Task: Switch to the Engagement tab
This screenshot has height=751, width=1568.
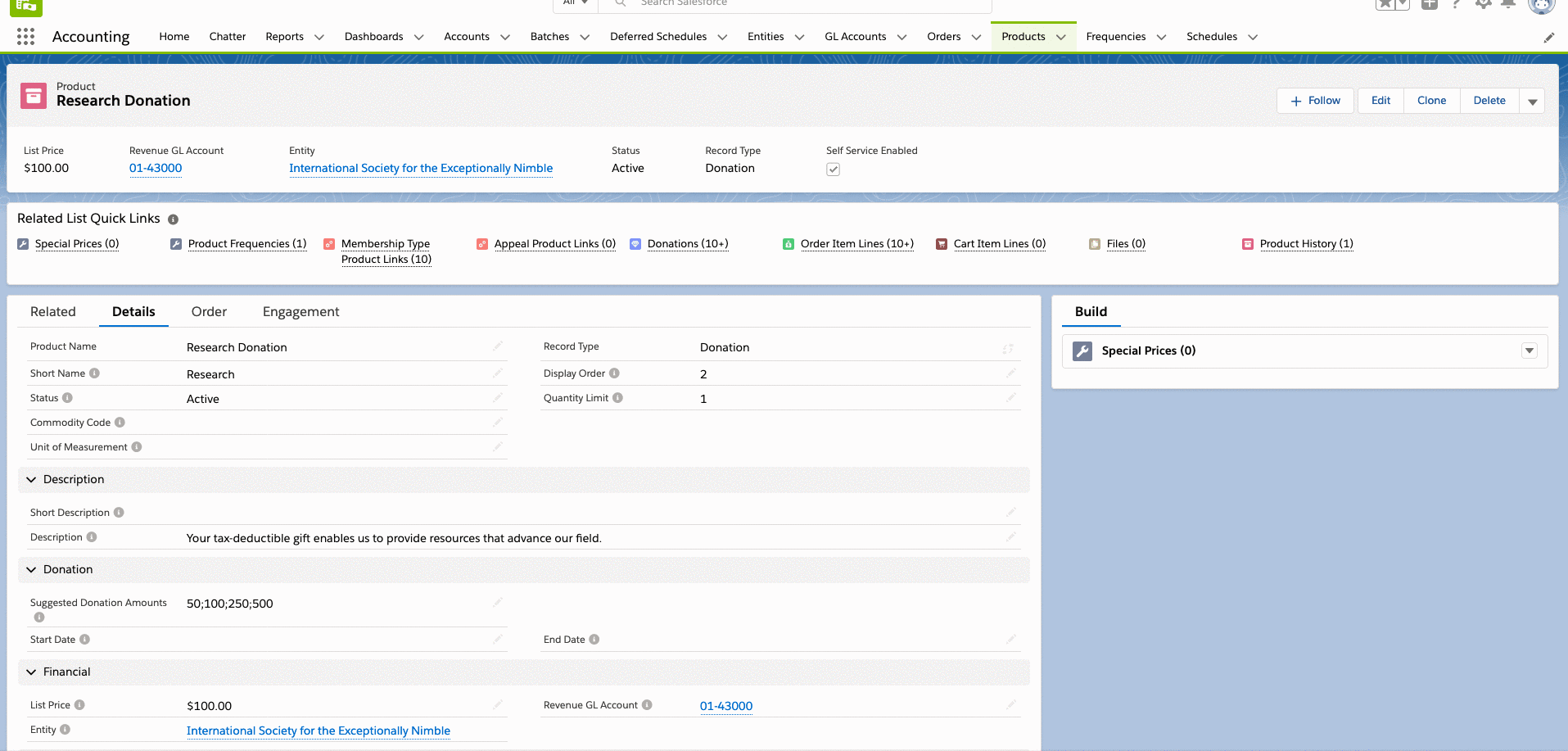Action: [300, 312]
